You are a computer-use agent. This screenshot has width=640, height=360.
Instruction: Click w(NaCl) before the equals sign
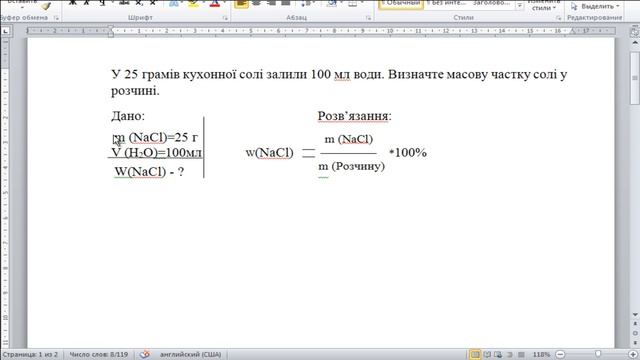point(269,153)
